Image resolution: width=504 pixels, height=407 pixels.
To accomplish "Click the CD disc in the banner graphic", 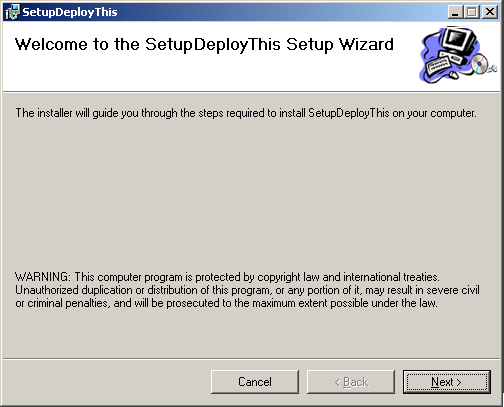I will [479, 63].
